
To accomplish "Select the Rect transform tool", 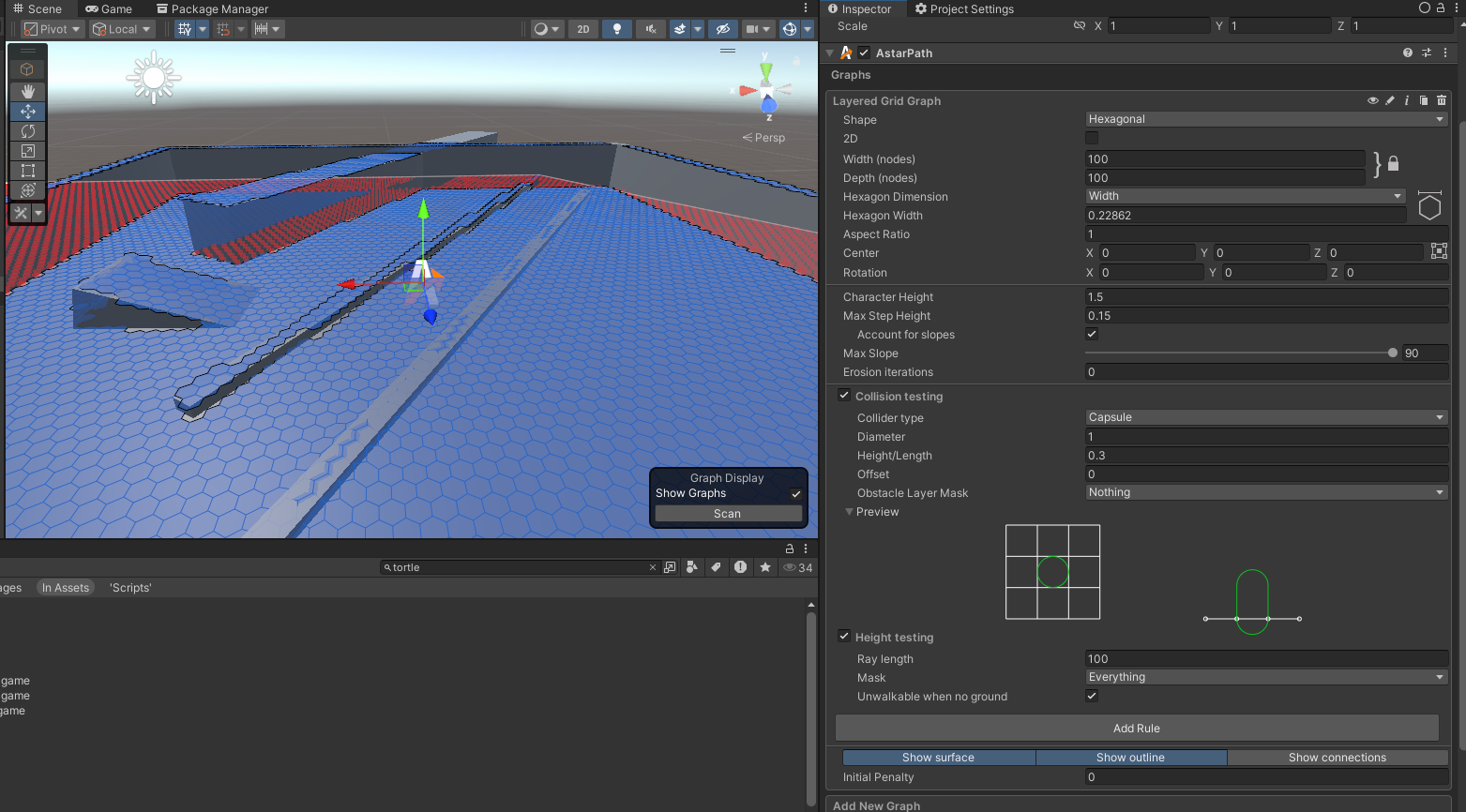I will click(x=27, y=171).
